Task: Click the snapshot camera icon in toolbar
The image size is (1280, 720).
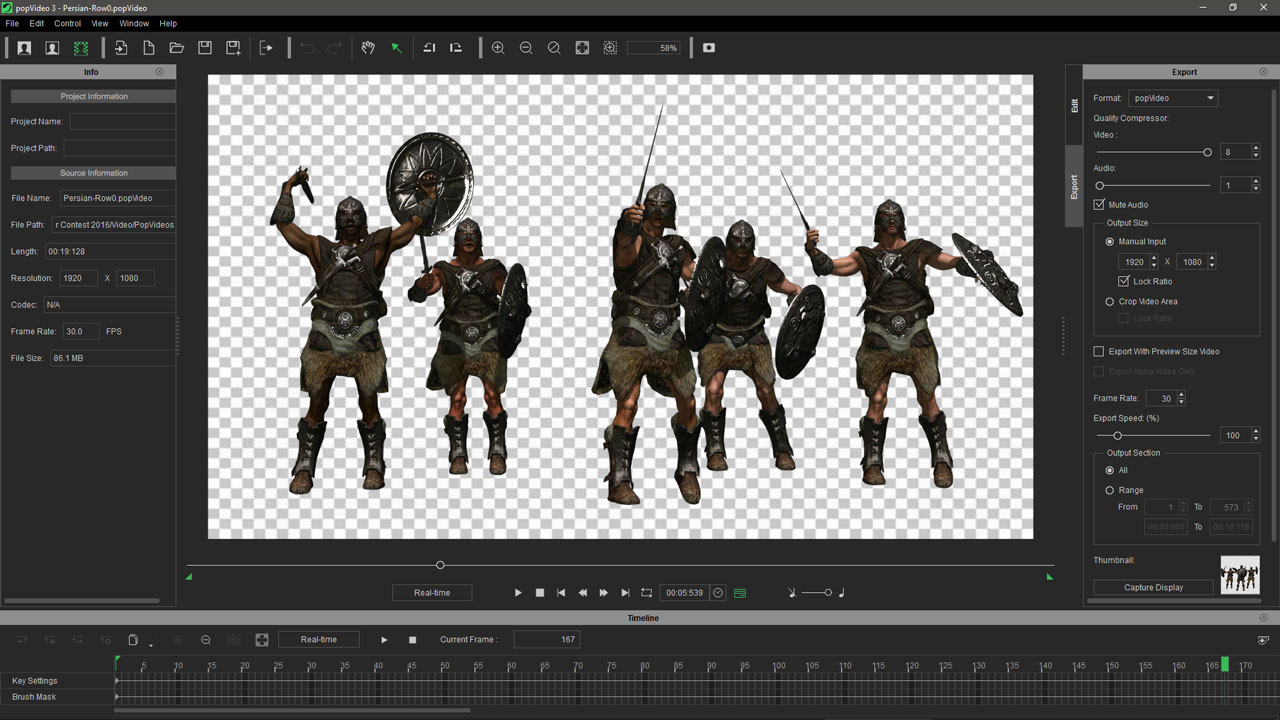Action: point(709,48)
